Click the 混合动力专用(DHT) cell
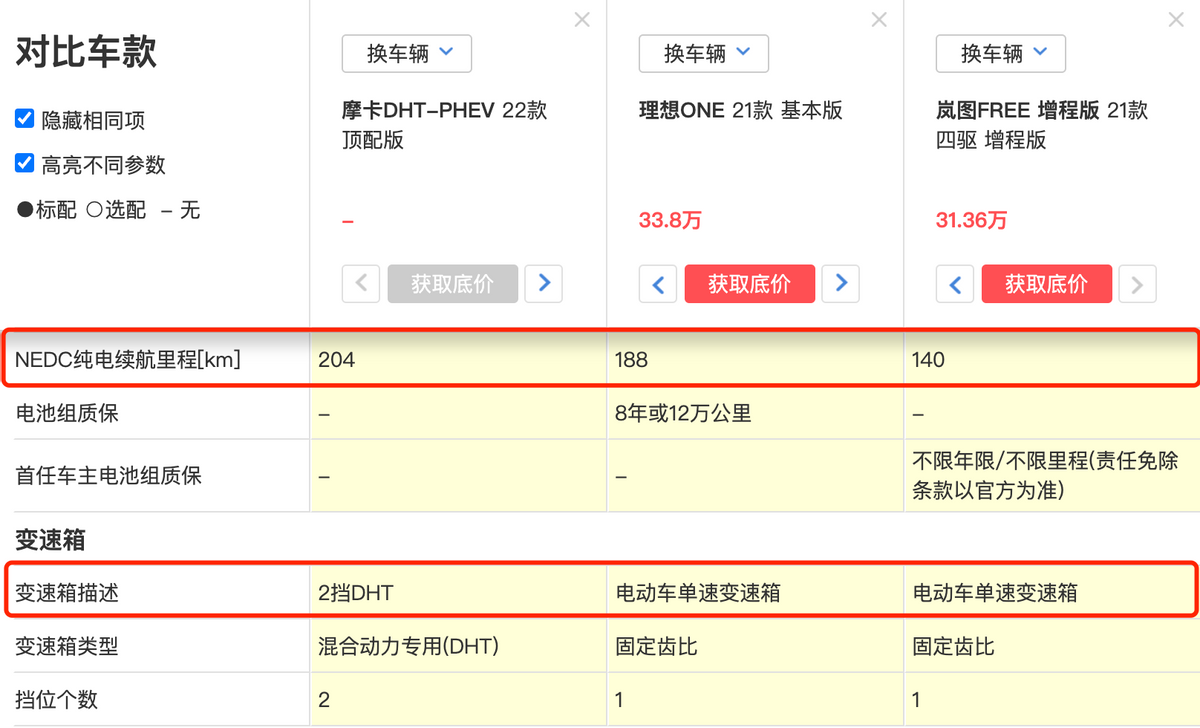This screenshot has width=1200, height=728. click(x=408, y=647)
